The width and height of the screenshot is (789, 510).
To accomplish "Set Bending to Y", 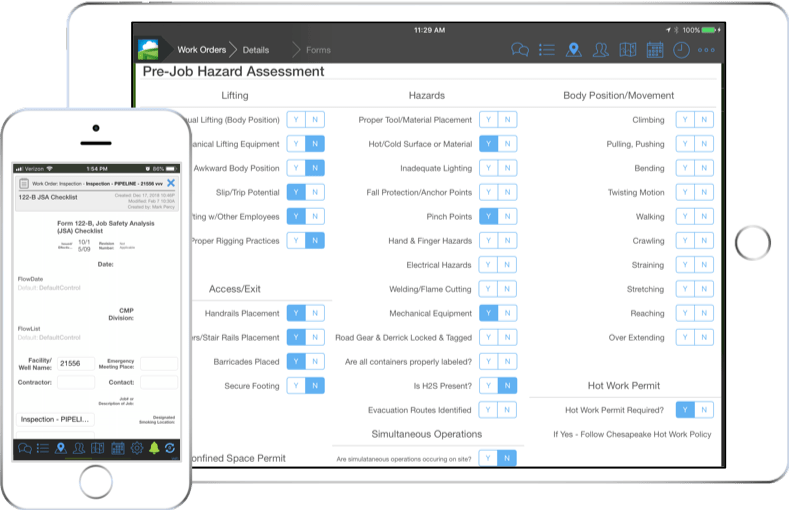I will [685, 168].
